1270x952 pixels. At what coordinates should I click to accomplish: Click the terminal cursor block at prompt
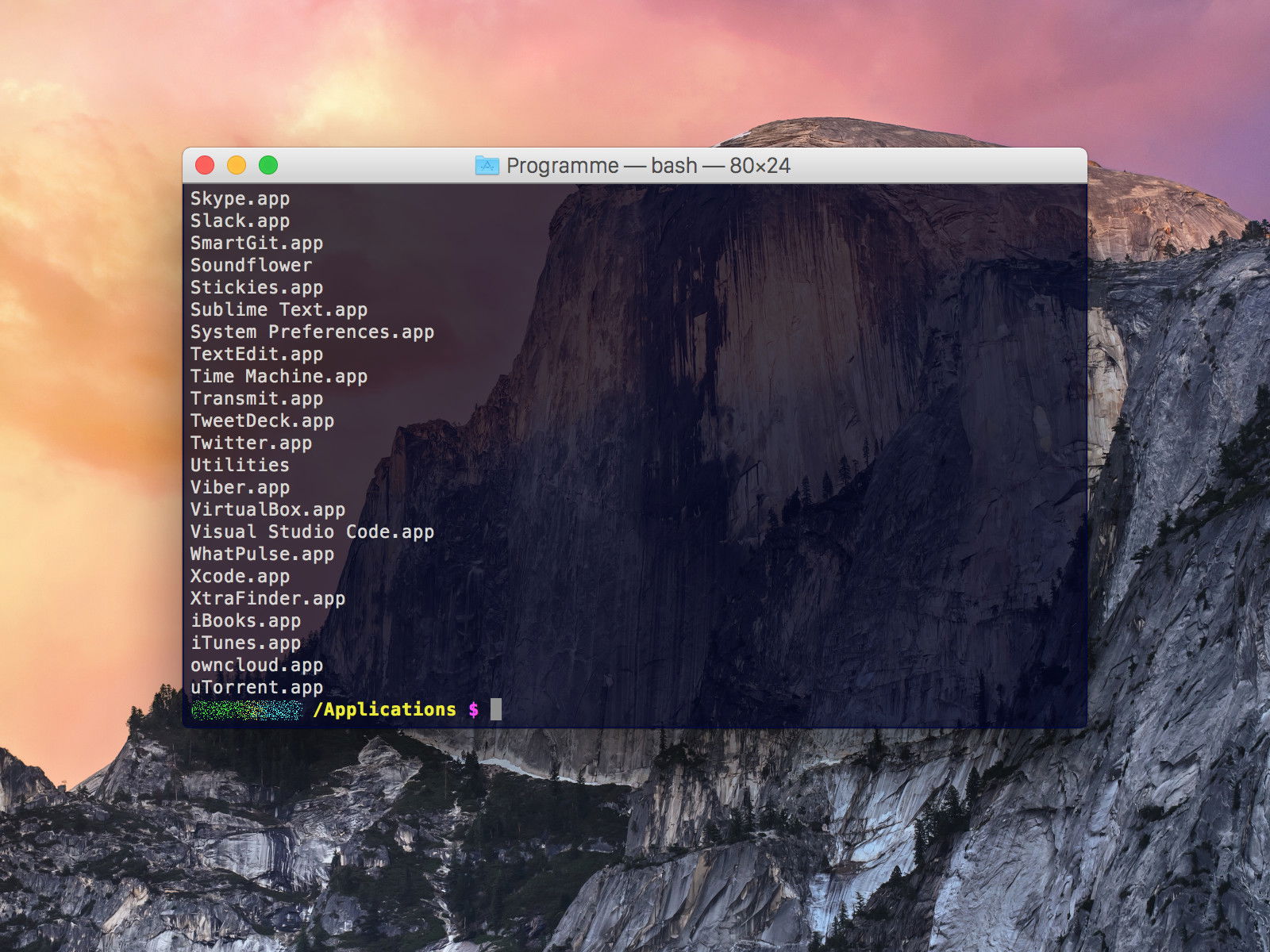pyautogui.click(x=496, y=710)
